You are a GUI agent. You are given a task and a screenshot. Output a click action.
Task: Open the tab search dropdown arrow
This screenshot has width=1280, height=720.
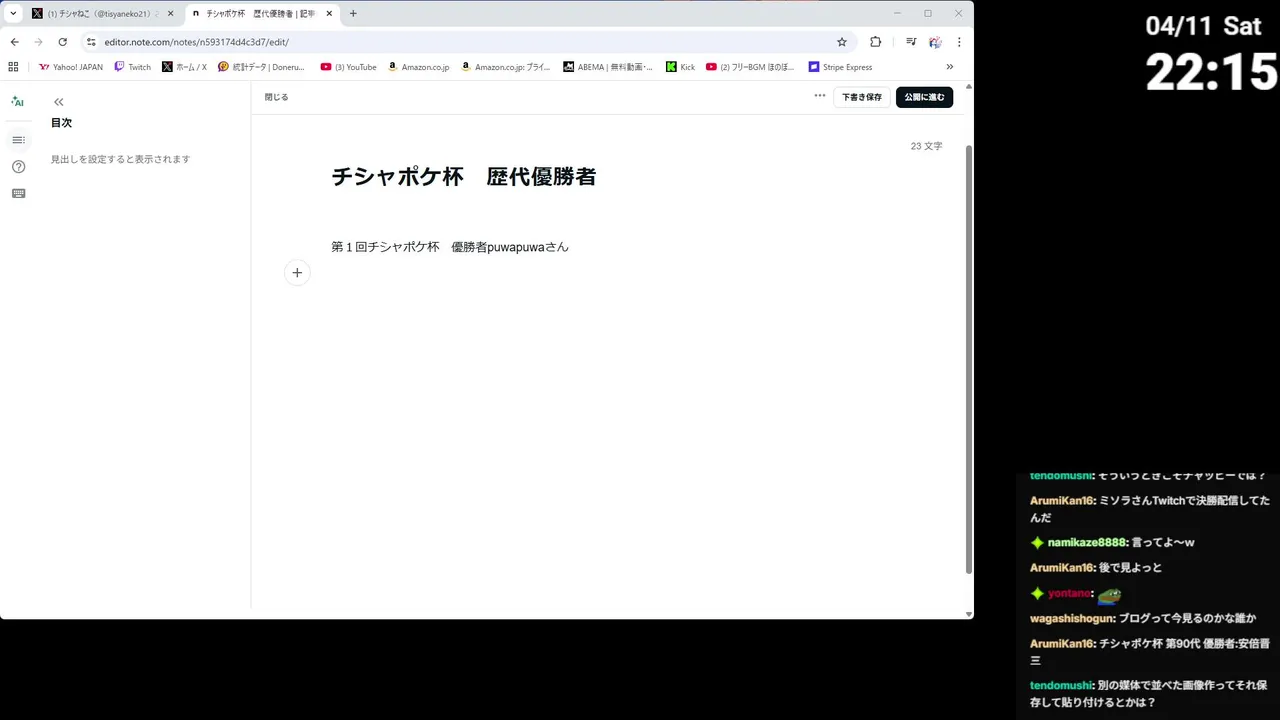[13, 14]
